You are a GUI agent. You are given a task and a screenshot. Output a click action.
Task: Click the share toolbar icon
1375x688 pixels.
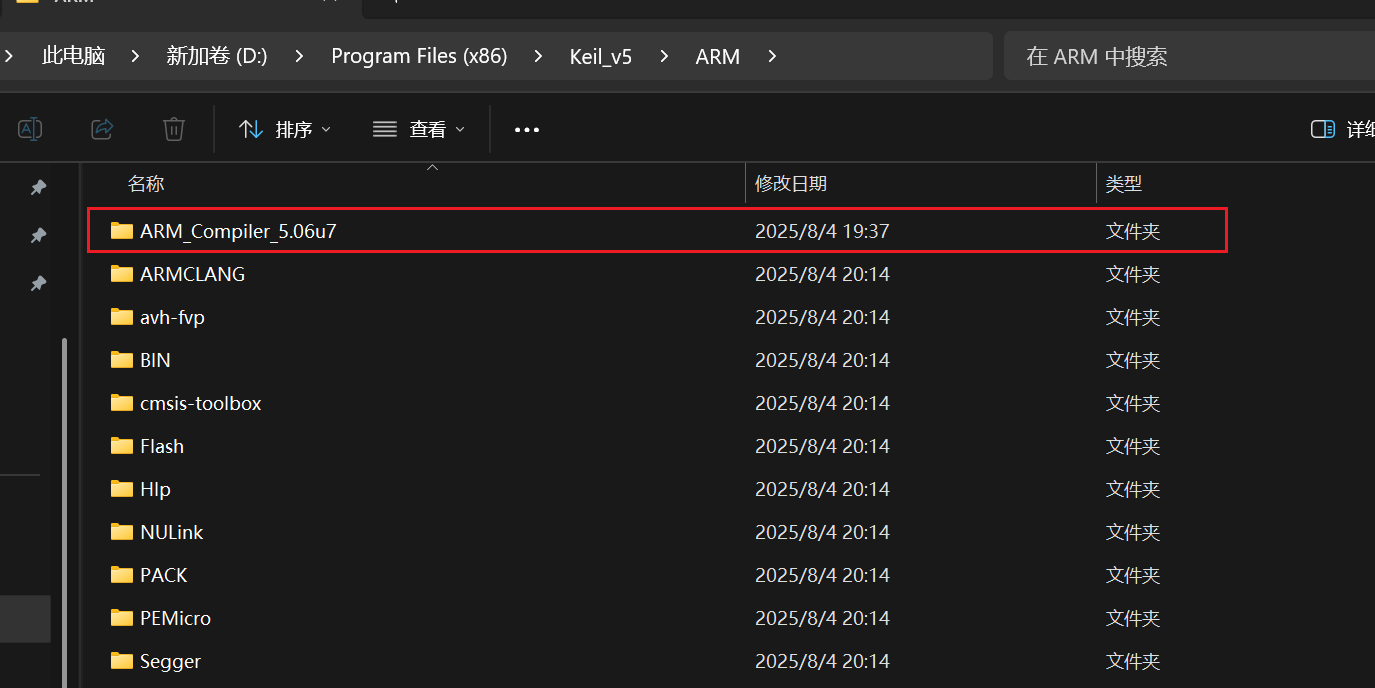(x=102, y=129)
